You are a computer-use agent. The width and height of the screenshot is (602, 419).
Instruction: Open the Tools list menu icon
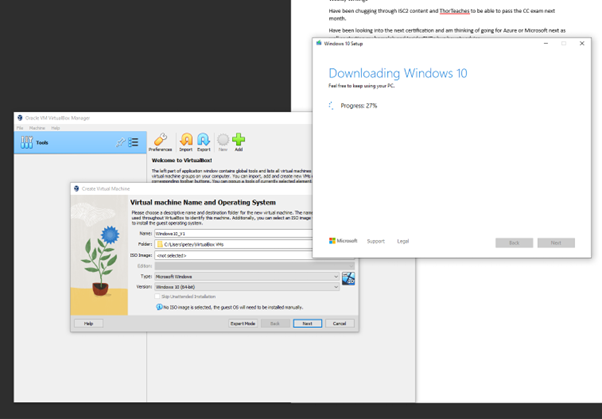coord(133,142)
